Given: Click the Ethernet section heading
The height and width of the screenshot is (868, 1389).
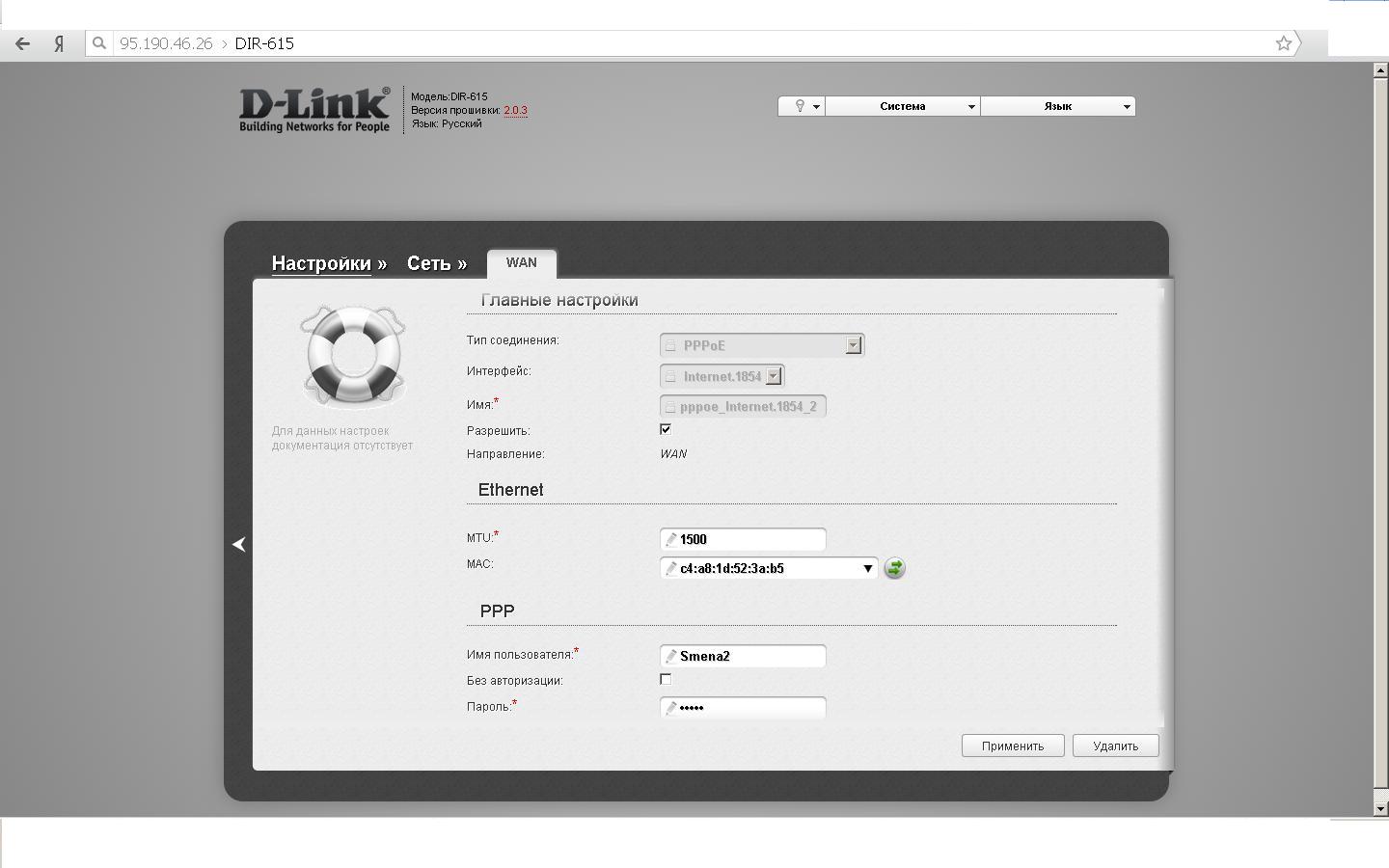Looking at the screenshot, I should (510, 490).
